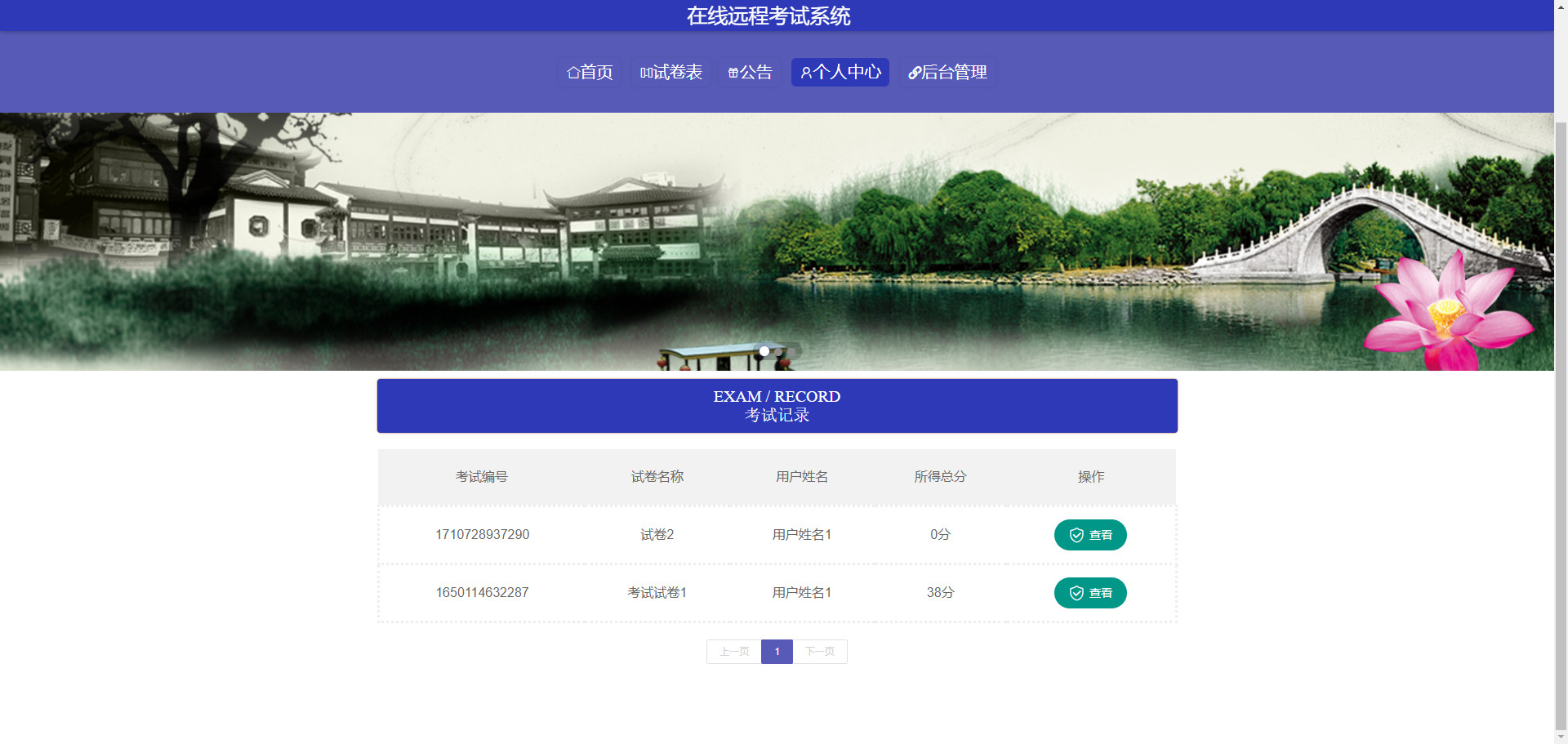This screenshot has height=744, width=1568.
Task: Click the 所得总分 column header
Action: pyautogui.click(x=940, y=476)
